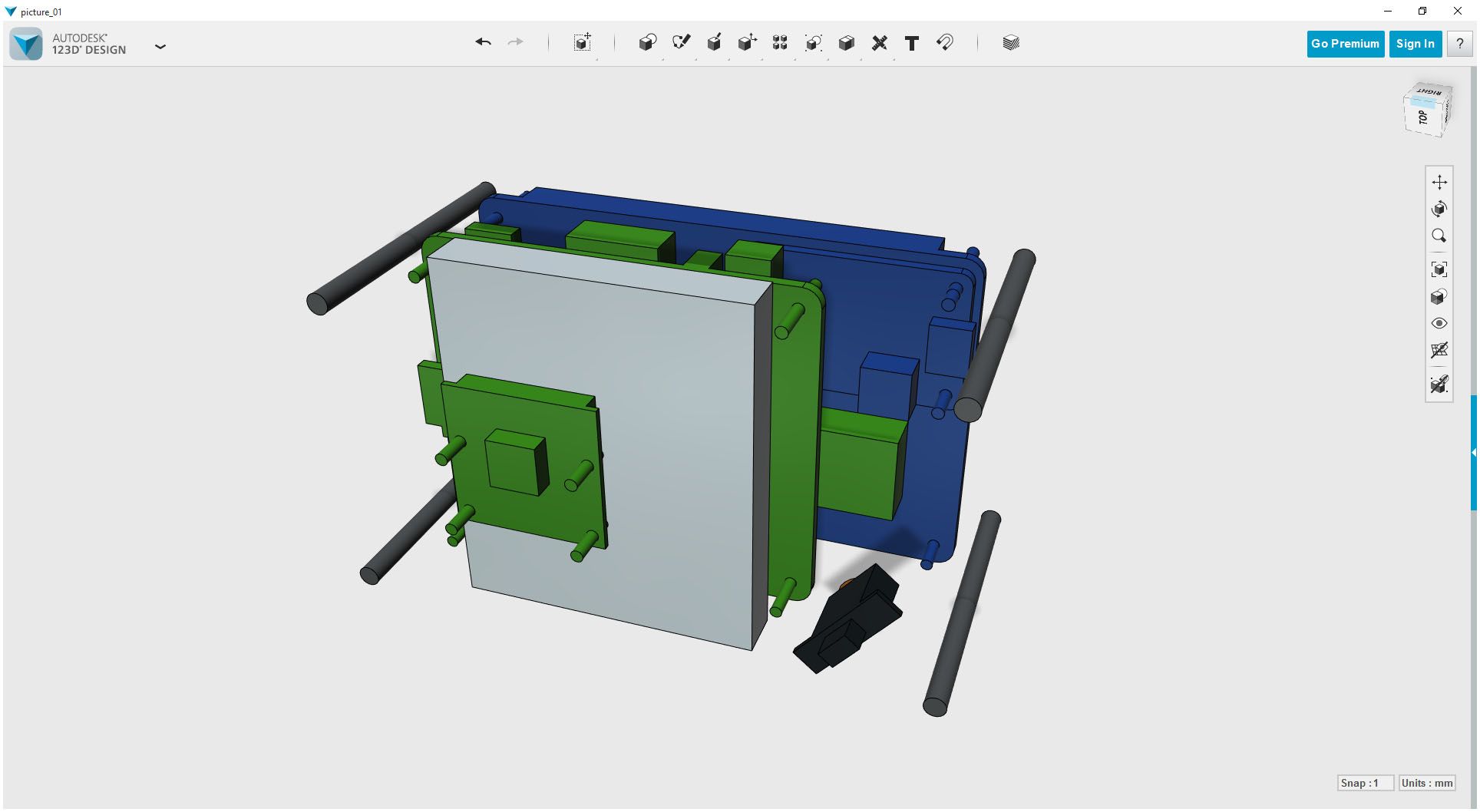Activate the Snap tool
The width and height of the screenshot is (1480, 812).
(x=945, y=43)
